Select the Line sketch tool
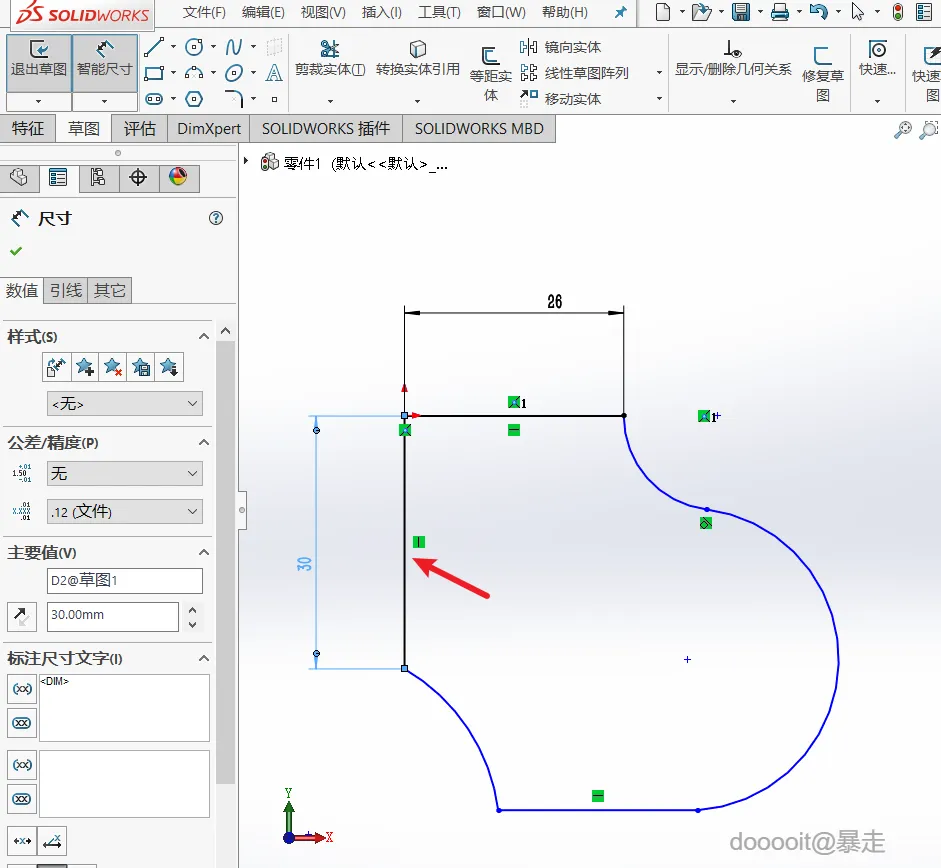Screen dimensions: 941x868 (x=154, y=47)
